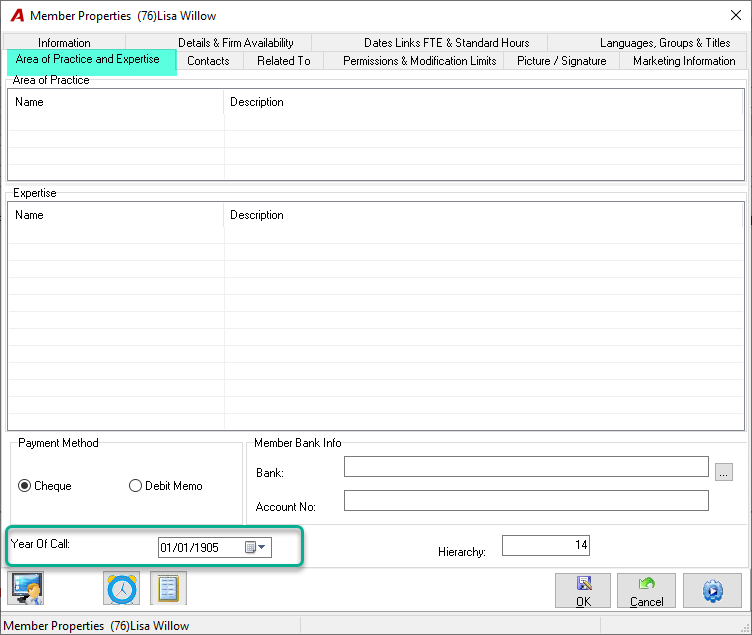This screenshot has width=752, height=635.
Task: Click Description column header in Area of Practice
Action: [483, 102]
